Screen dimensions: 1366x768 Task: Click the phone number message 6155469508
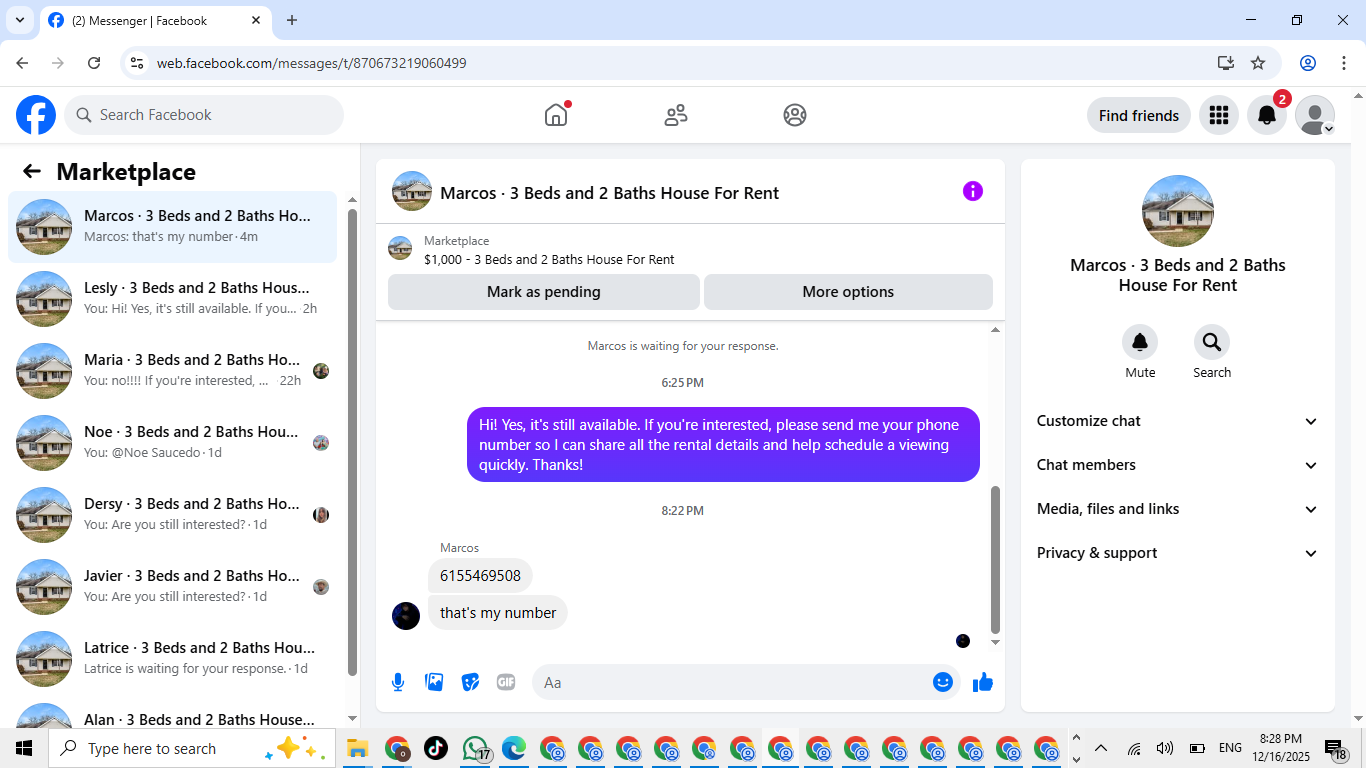point(480,575)
